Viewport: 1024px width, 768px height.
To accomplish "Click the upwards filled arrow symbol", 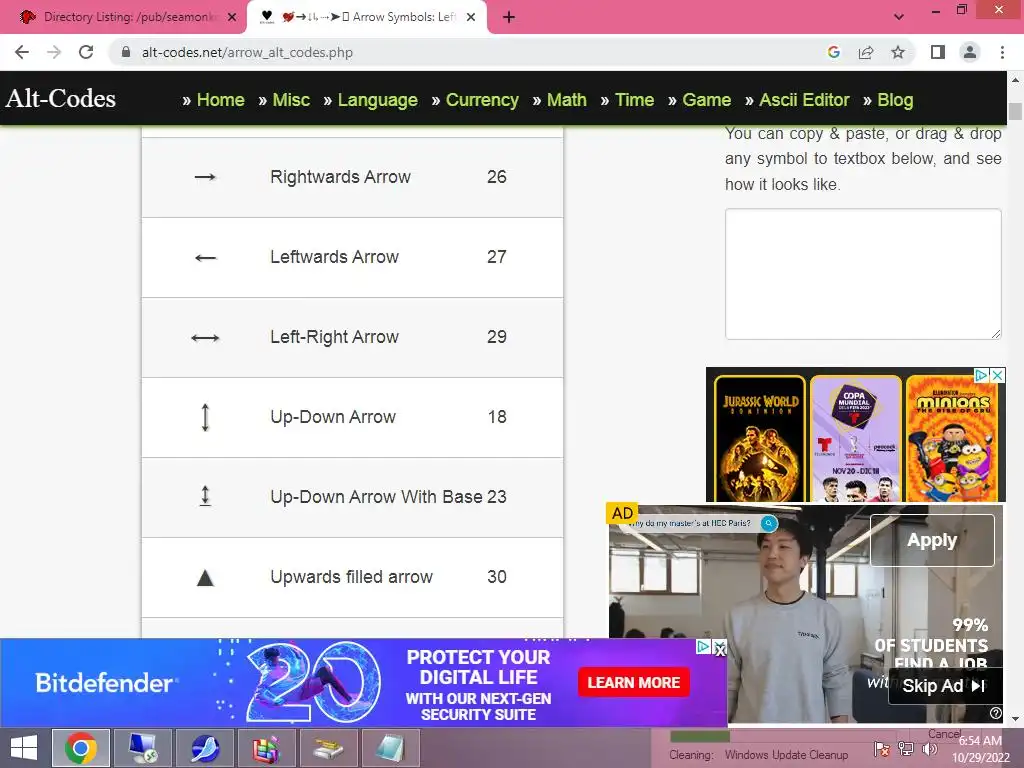I will [x=205, y=577].
